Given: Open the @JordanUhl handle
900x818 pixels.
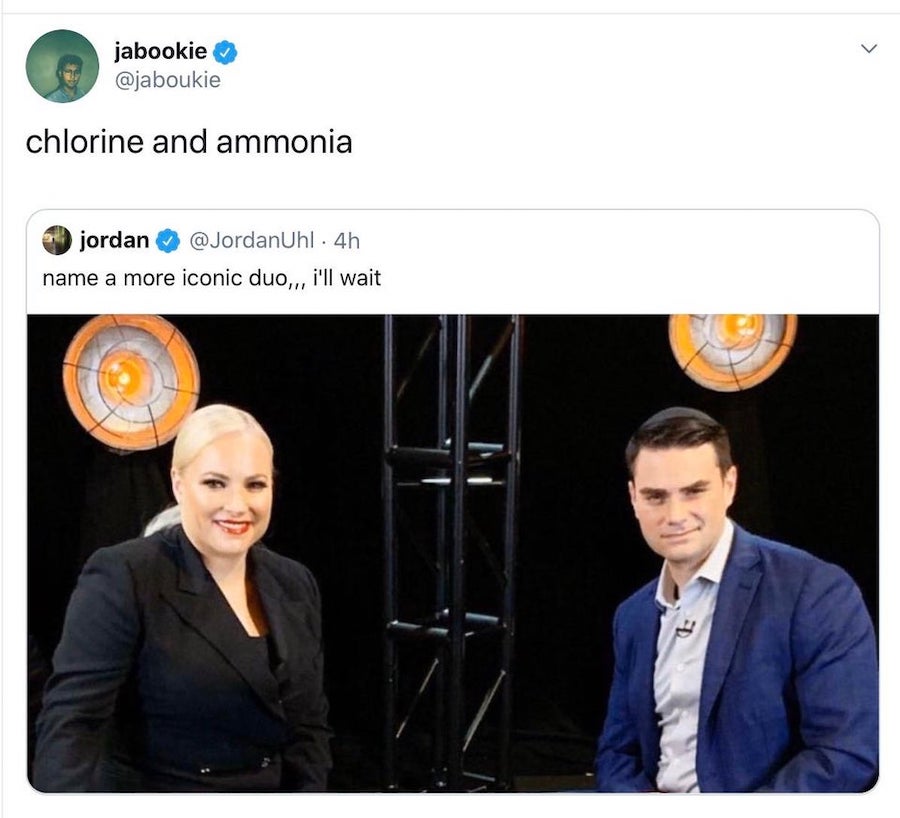Looking at the screenshot, I should tap(251, 240).
